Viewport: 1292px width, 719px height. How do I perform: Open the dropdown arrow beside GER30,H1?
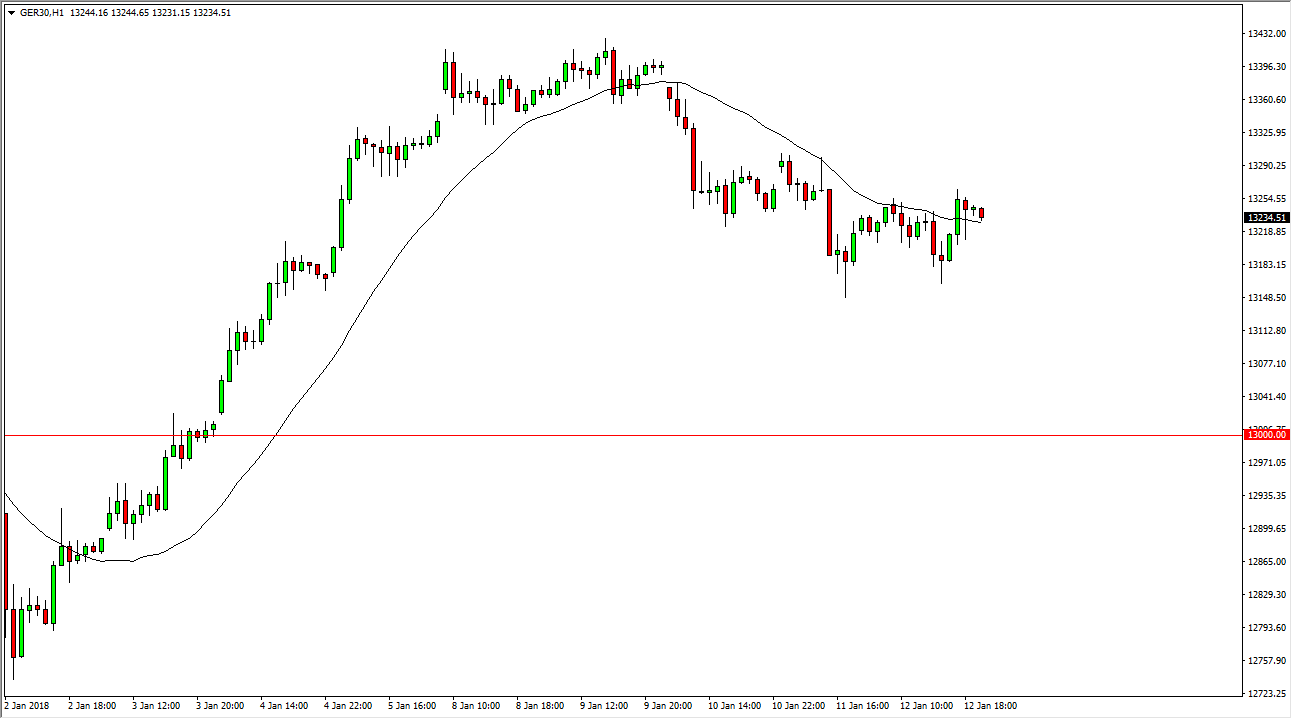click(x=10, y=13)
